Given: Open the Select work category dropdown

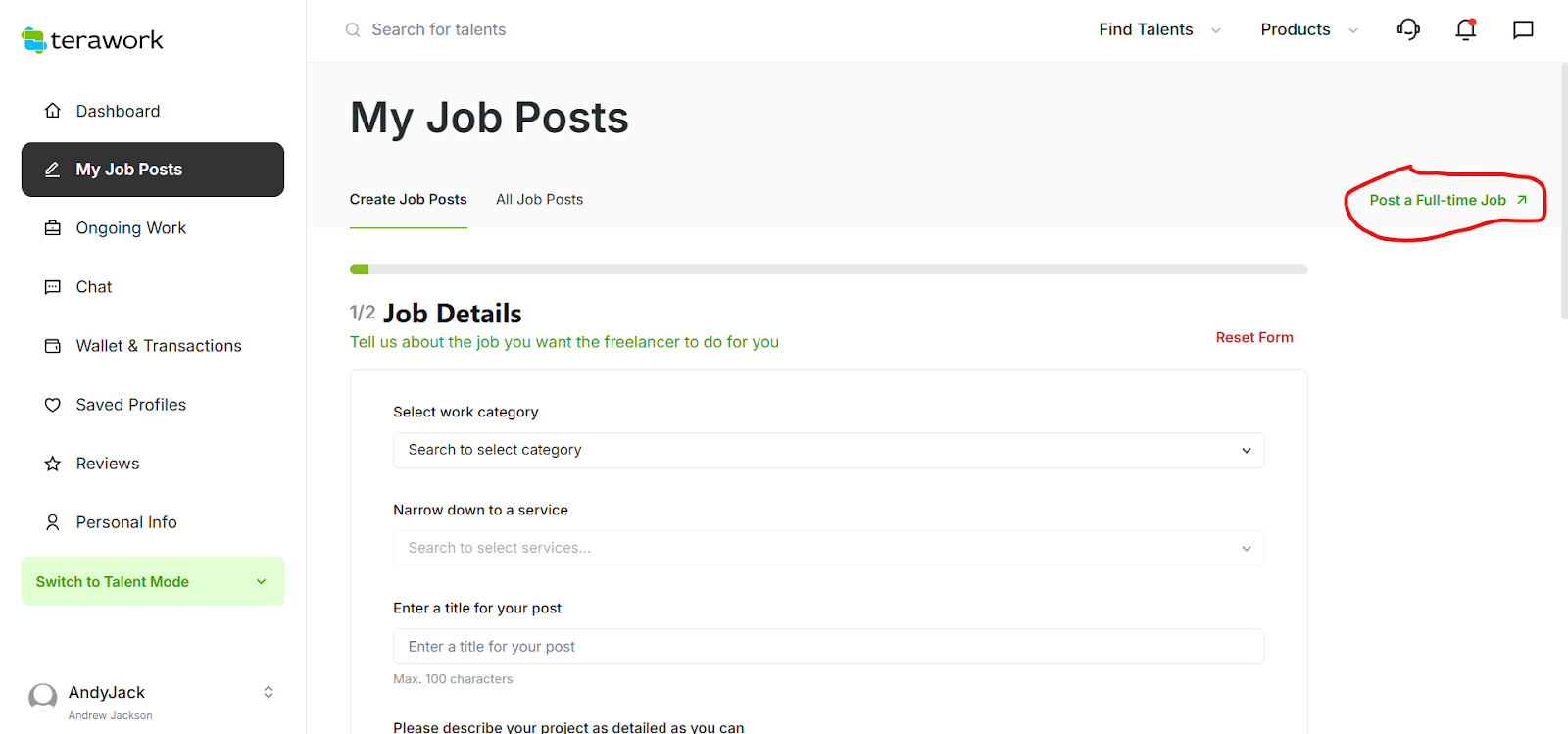Looking at the screenshot, I should [828, 450].
